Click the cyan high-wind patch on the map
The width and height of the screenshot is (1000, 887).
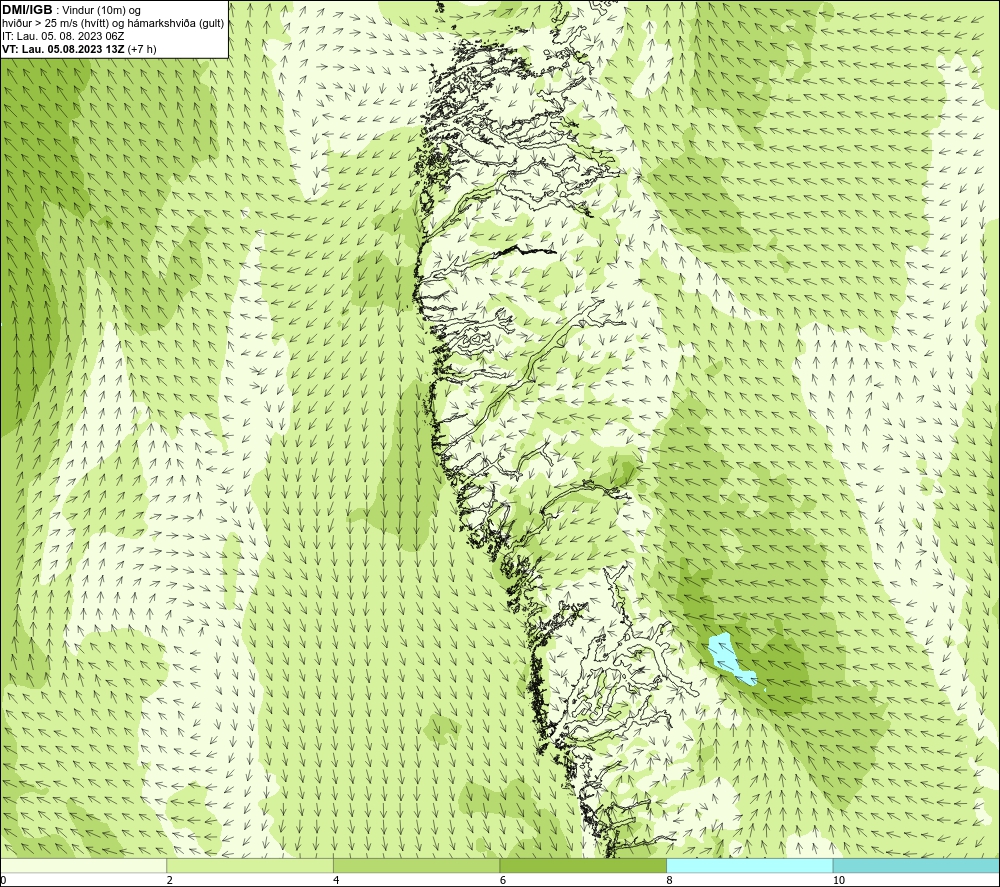[730, 659]
